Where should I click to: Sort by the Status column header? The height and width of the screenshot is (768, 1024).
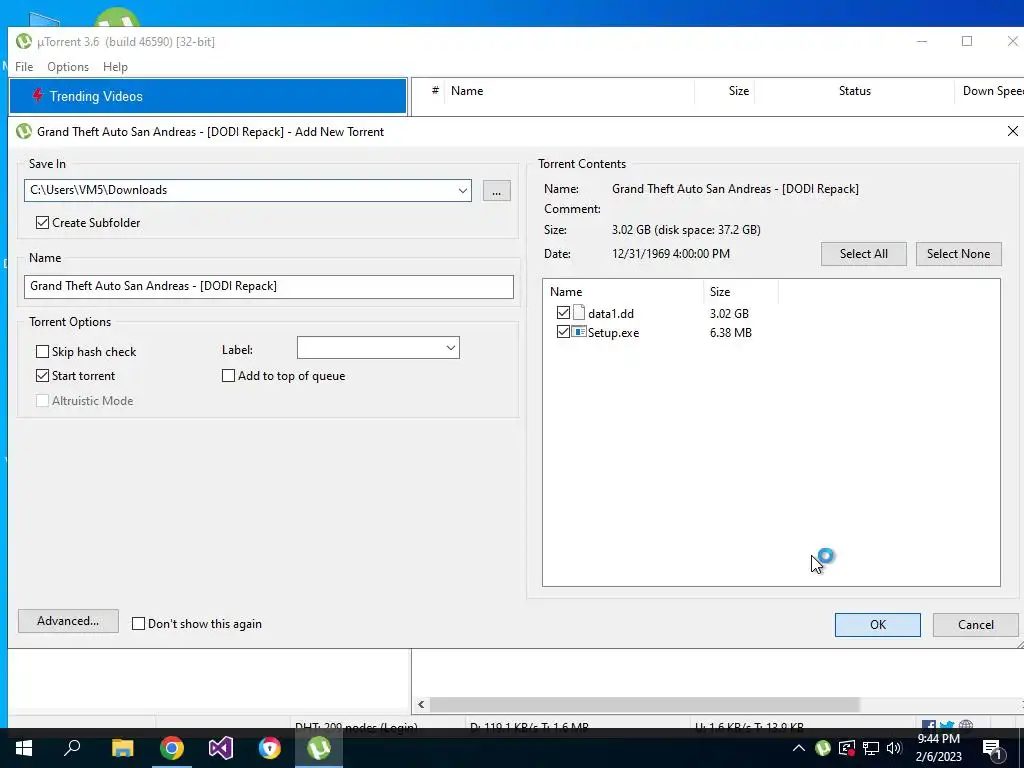(854, 91)
